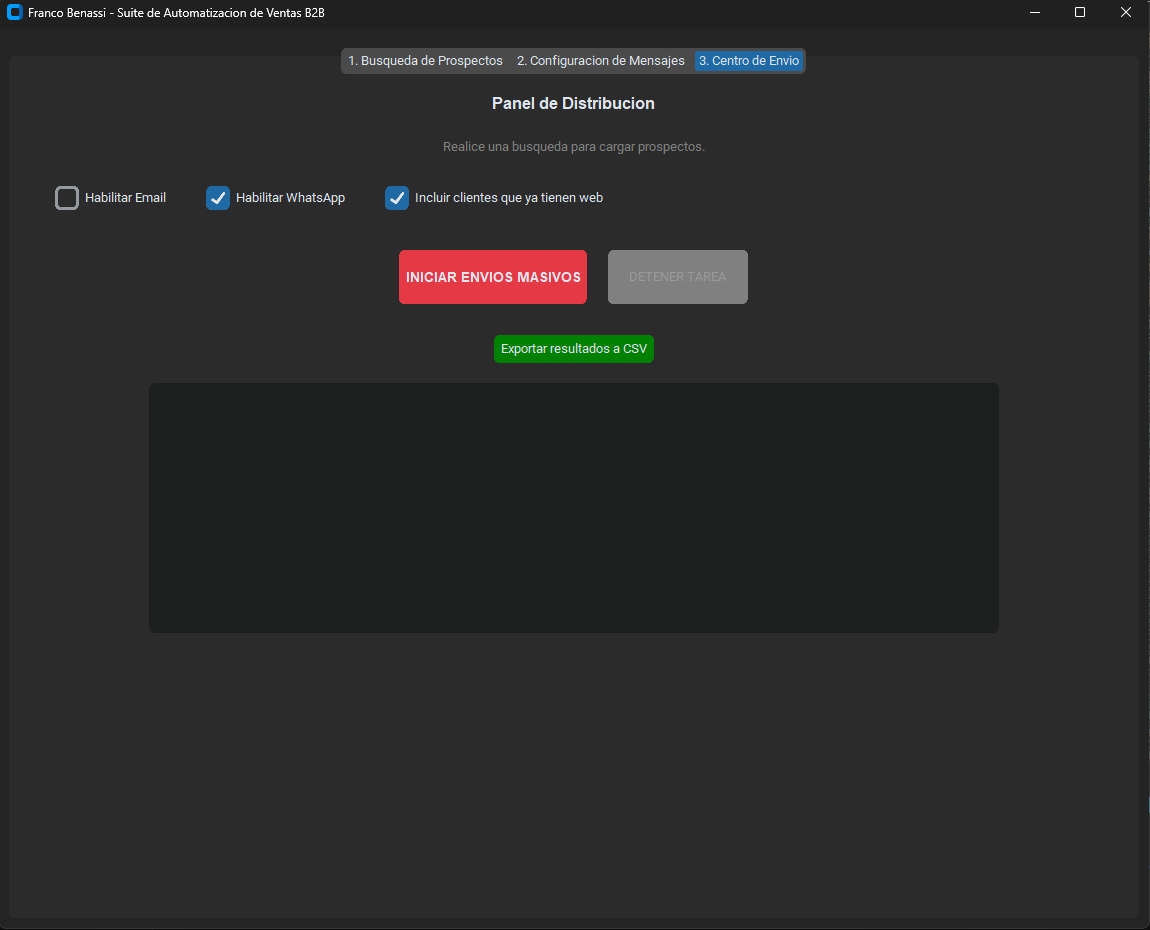Maximize the application window
Viewport: 1150px width, 930px height.
(x=1080, y=12)
